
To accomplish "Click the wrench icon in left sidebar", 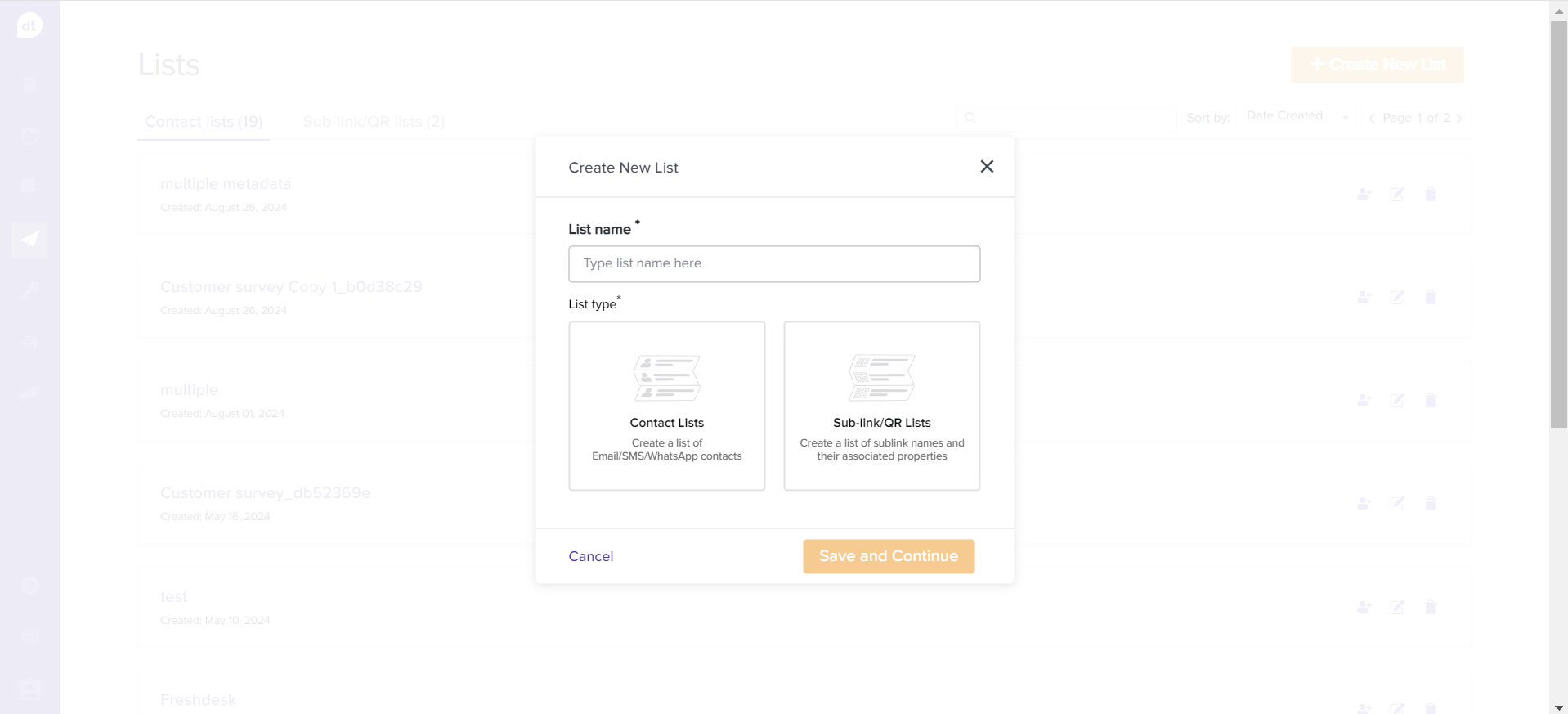I will 30,290.
